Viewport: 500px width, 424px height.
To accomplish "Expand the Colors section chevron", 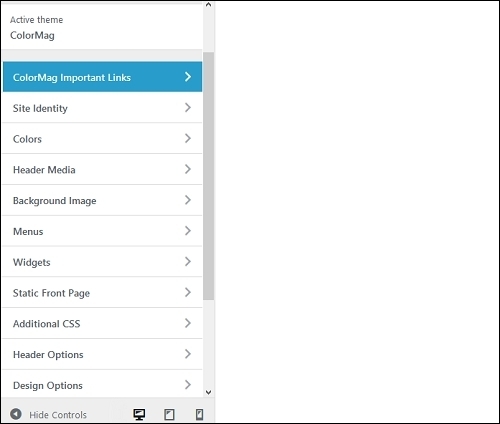I will pyautogui.click(x=188, y=138).
